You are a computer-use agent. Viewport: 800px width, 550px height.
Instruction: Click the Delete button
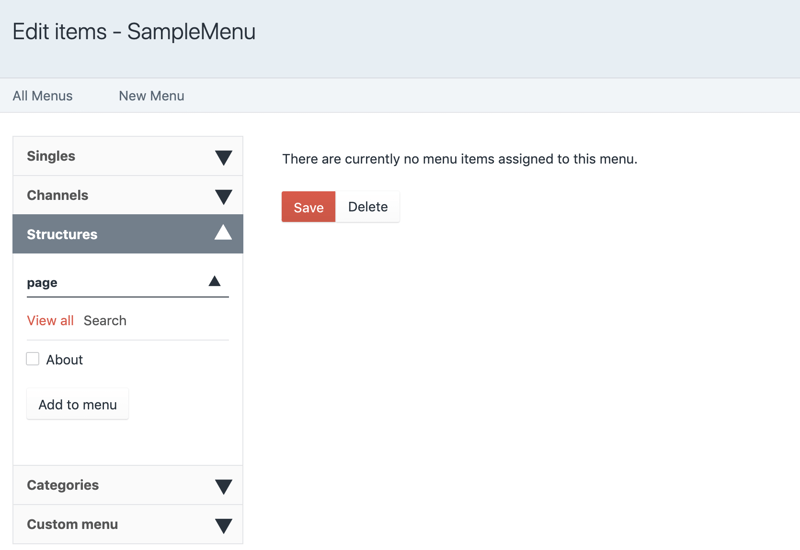(367, 207)
